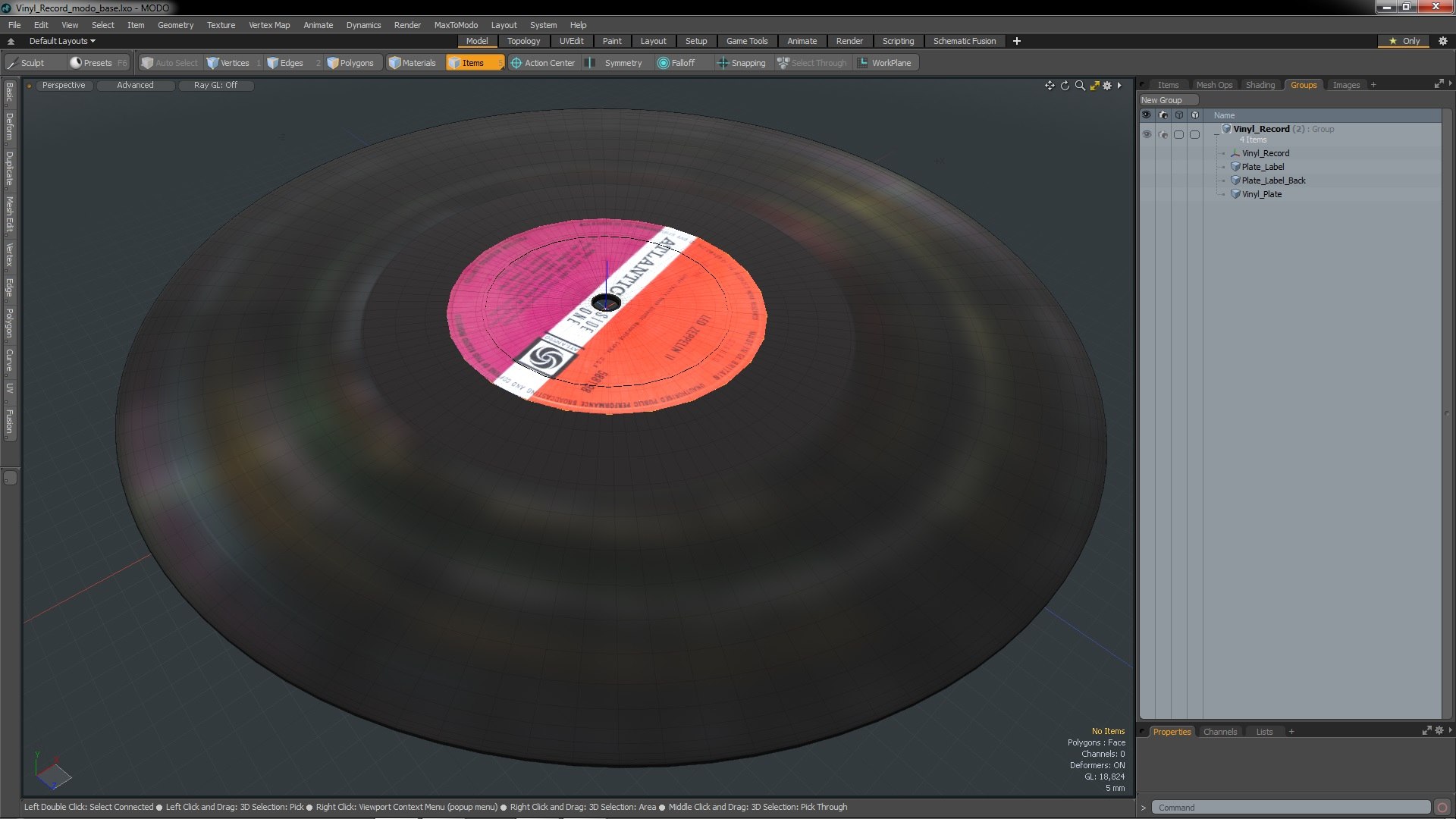The height and width of the screenshot is (819, 1456).
Task: Toggle second checkbox in Vinyl_Record group row
Action: click(x=1195, y=134)
